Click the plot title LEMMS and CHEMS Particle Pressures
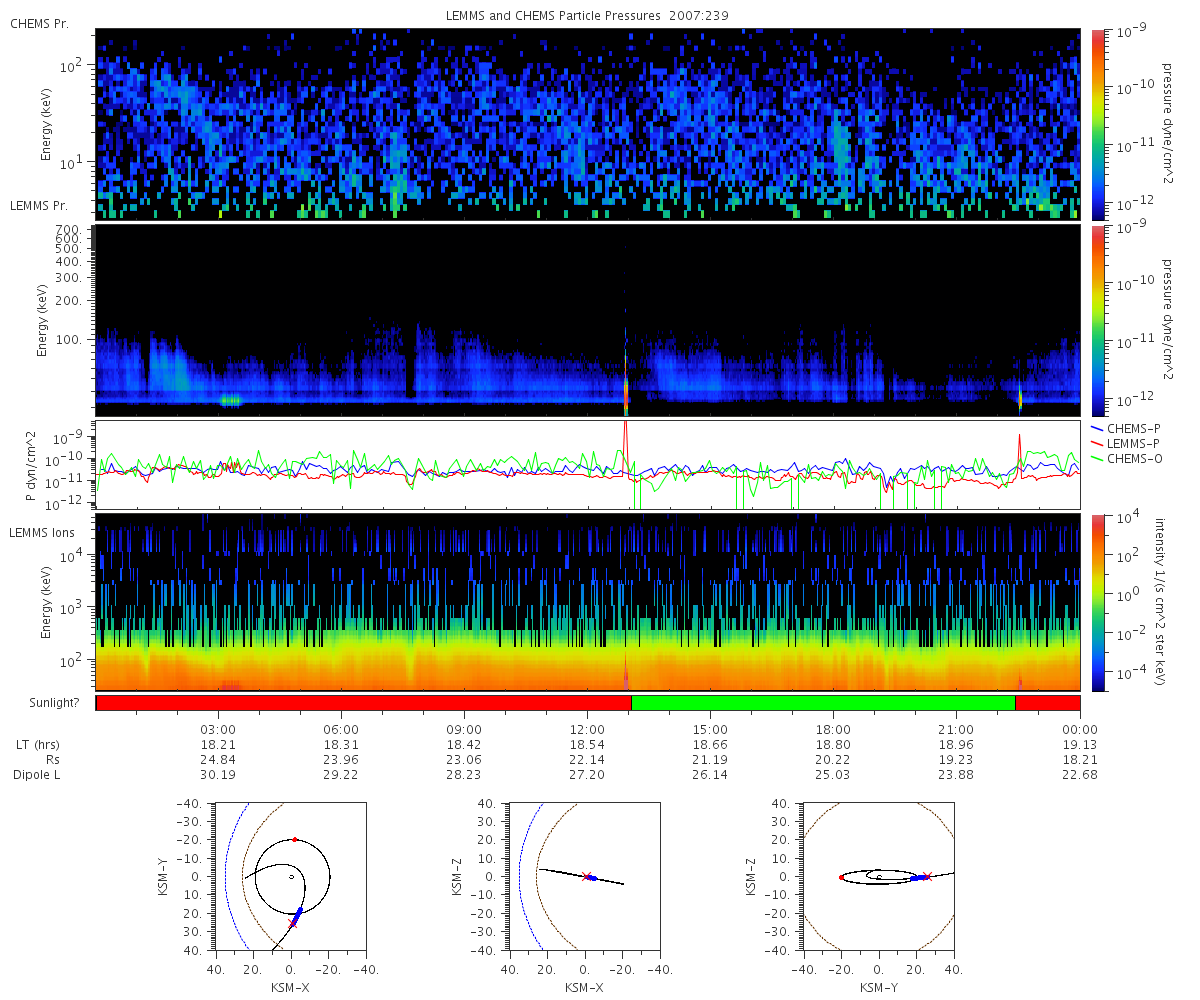The height and width of the screenshot is (1000, 1200). (588, 16)
